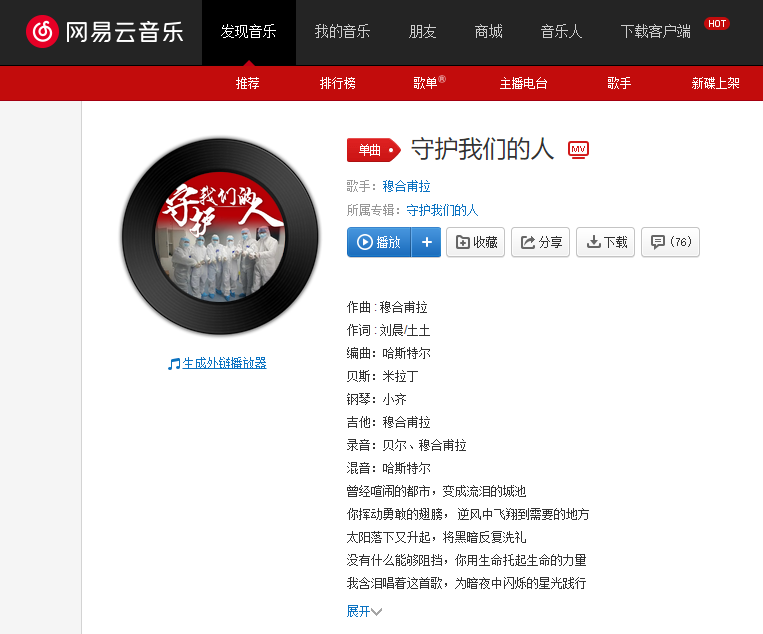763x634 pixels.
Task: Click the 单曲 tag badge
Action: coord(373,150)
